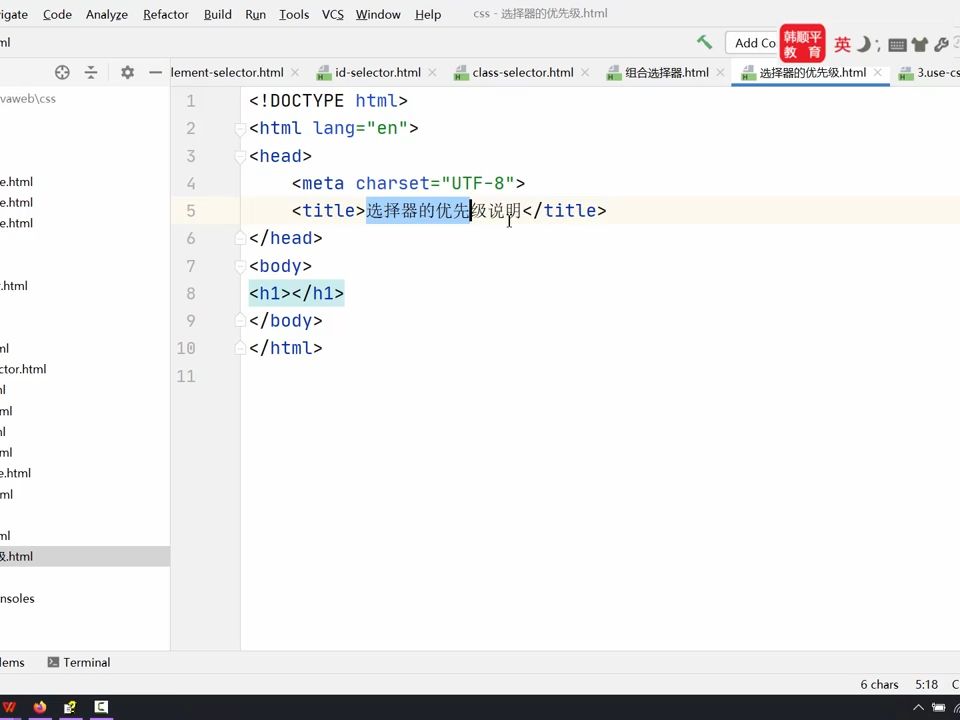Select the locate-opened-file target icon in Project panel
Image resolution: width=960 pixels, height=720 pixels.
click(x=62, y=72)
